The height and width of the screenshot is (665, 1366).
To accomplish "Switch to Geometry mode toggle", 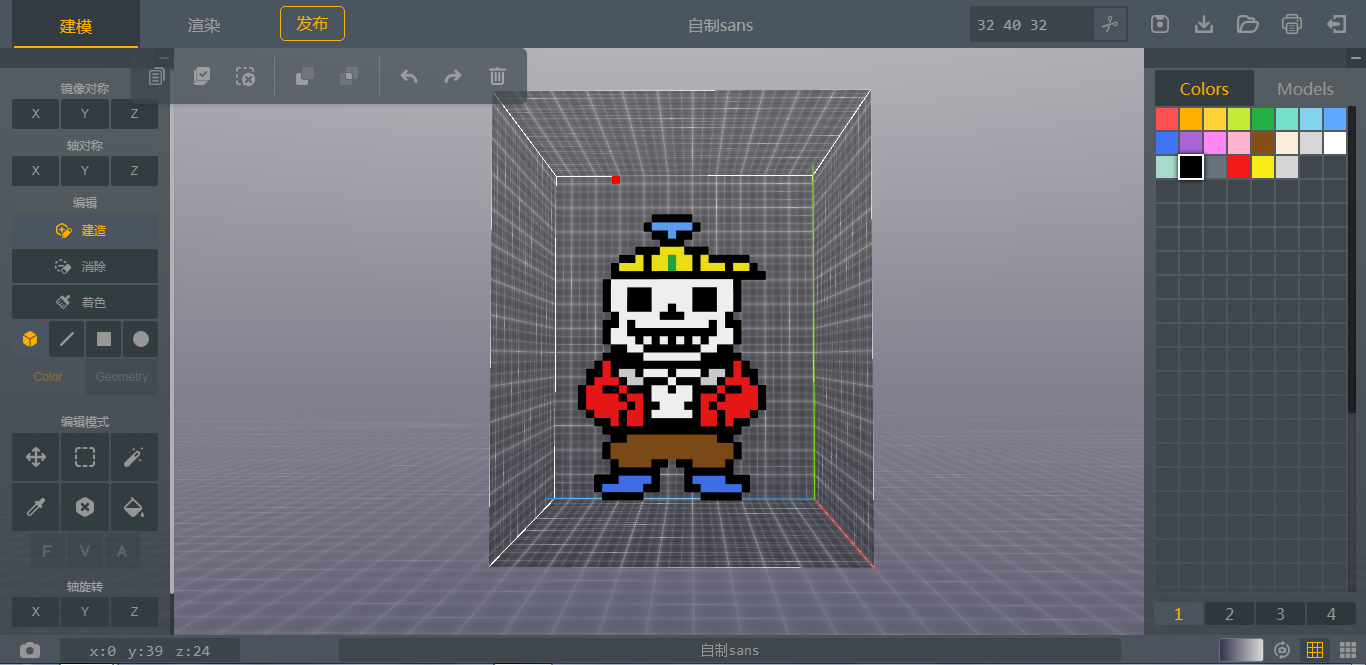I will [x=122, y=377].
